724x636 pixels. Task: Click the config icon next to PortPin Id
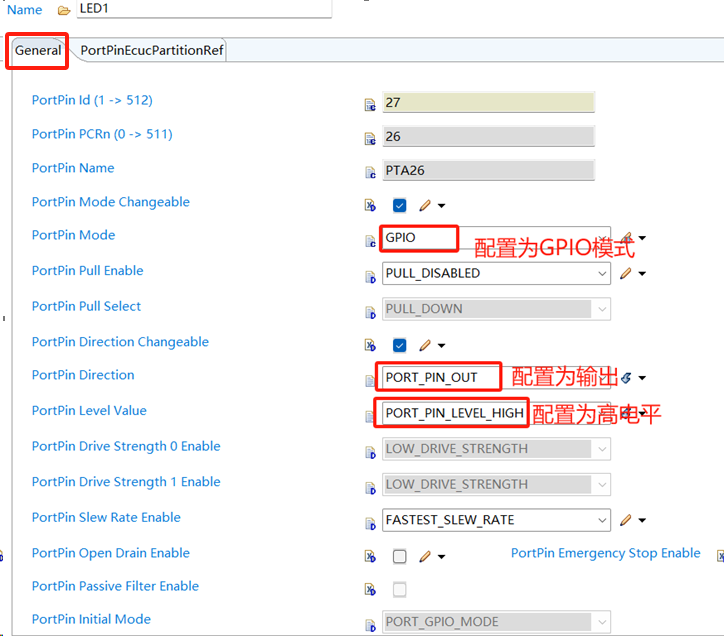[x=370, y=105]
